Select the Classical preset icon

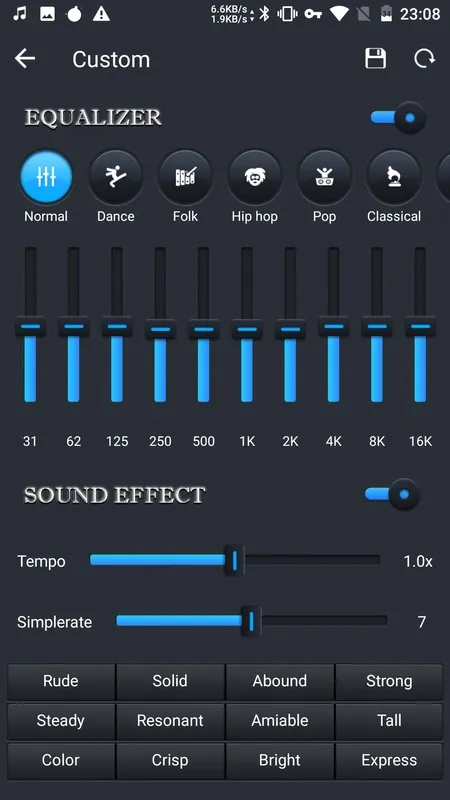pos(394,177)
